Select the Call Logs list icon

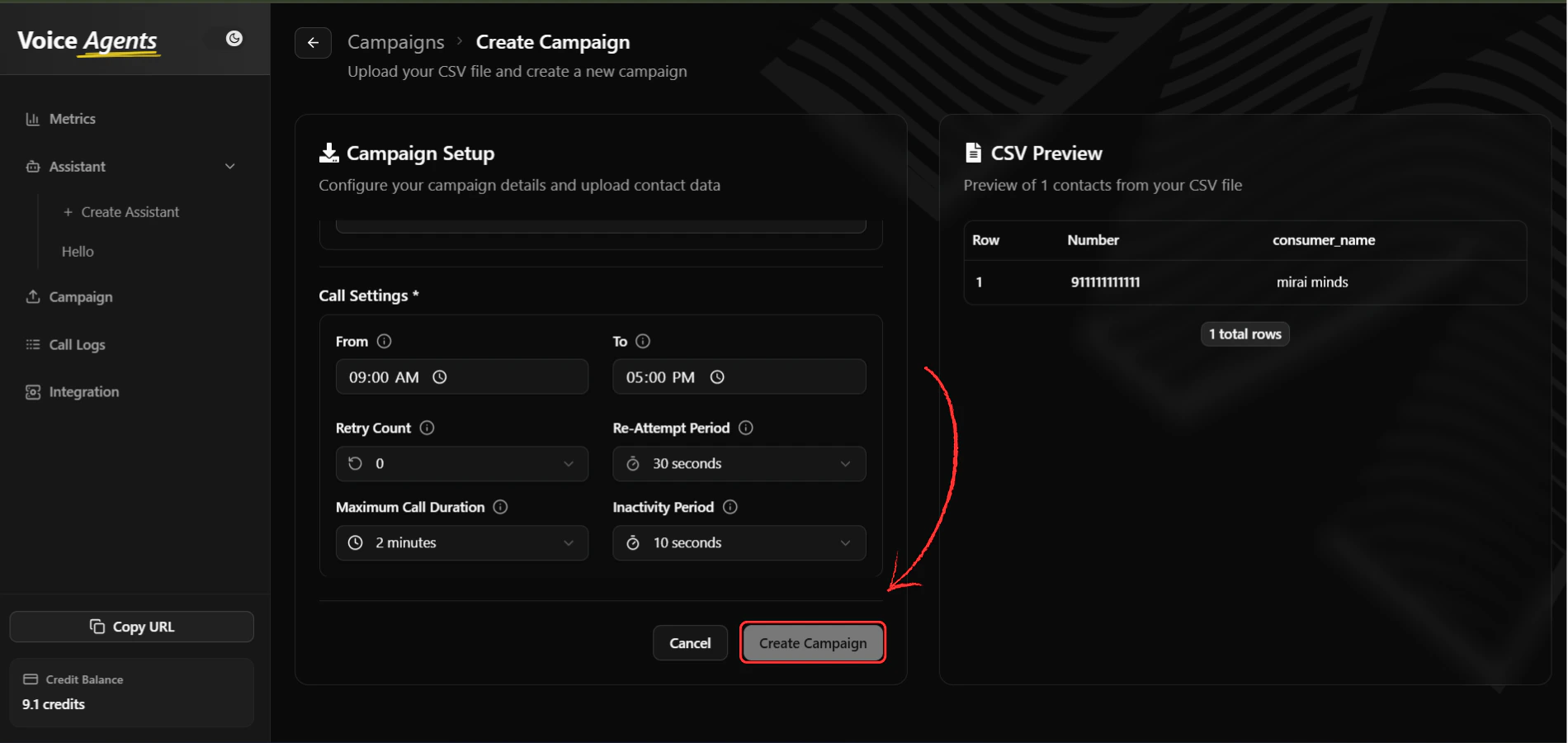[32, 344]
